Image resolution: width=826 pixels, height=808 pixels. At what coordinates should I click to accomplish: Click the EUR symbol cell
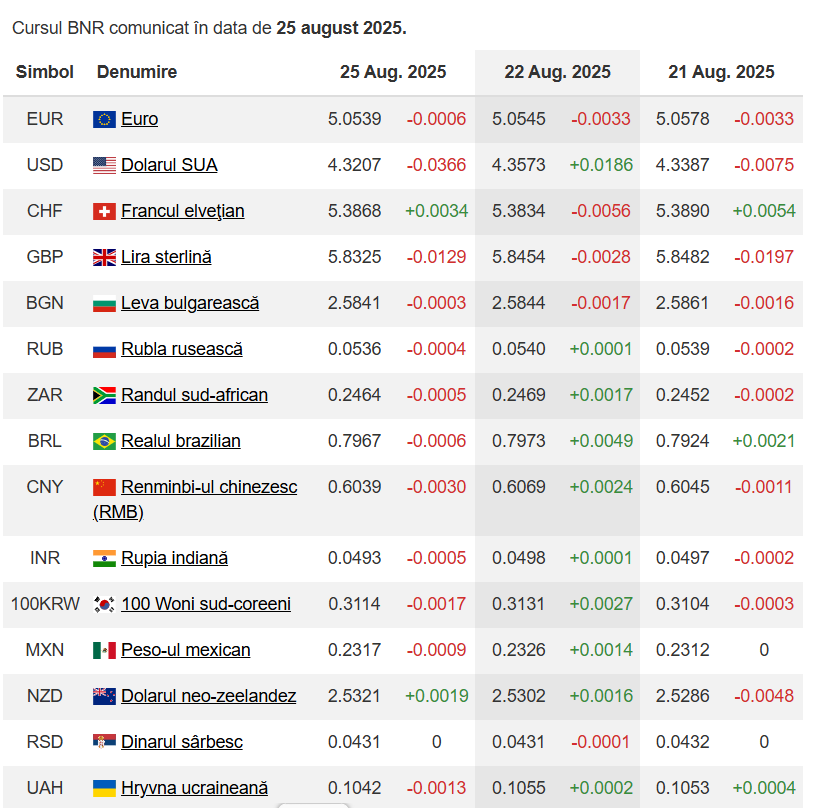pos(45,119)
